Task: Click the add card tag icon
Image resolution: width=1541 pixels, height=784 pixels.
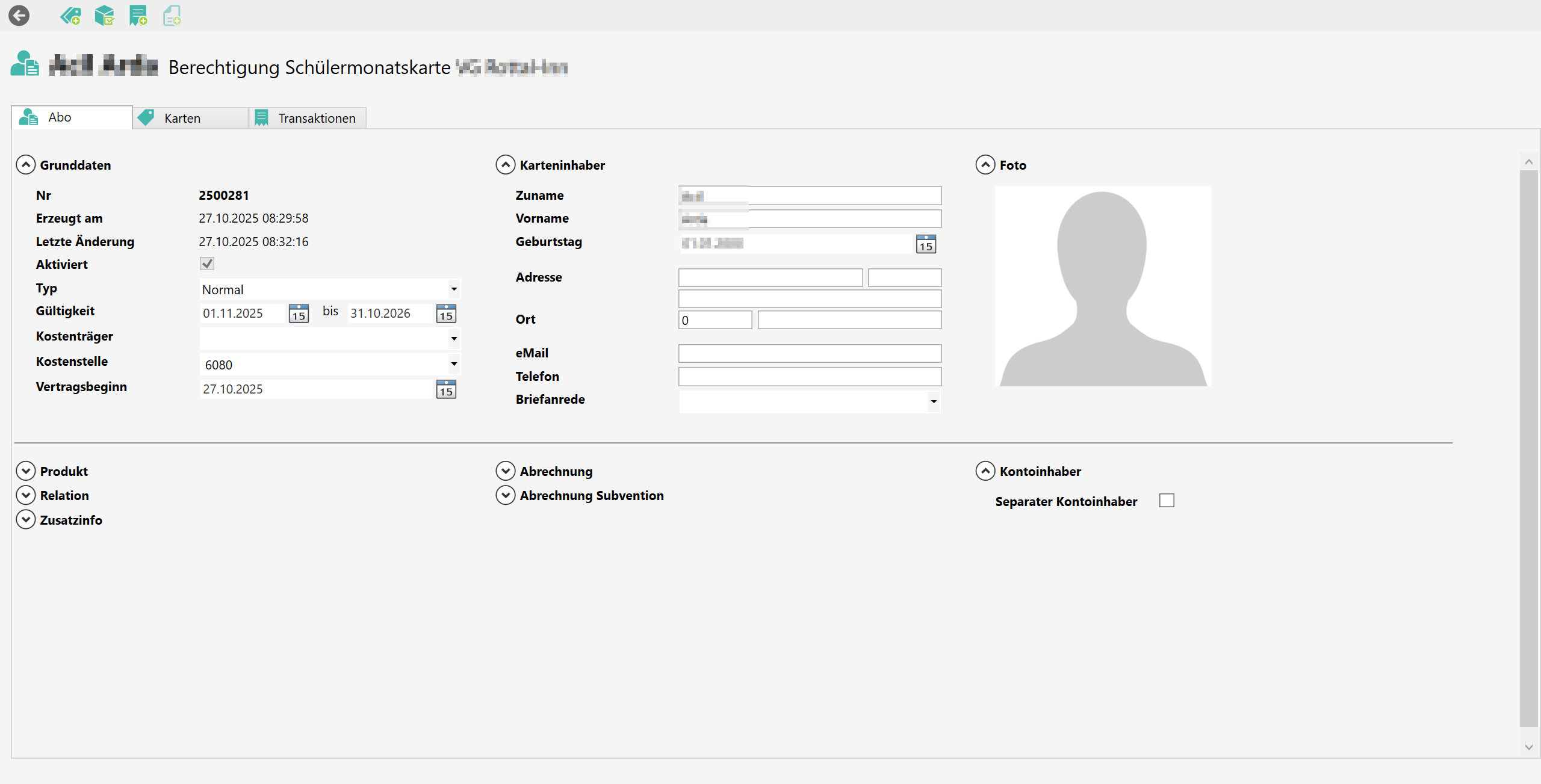Action: 70,16
